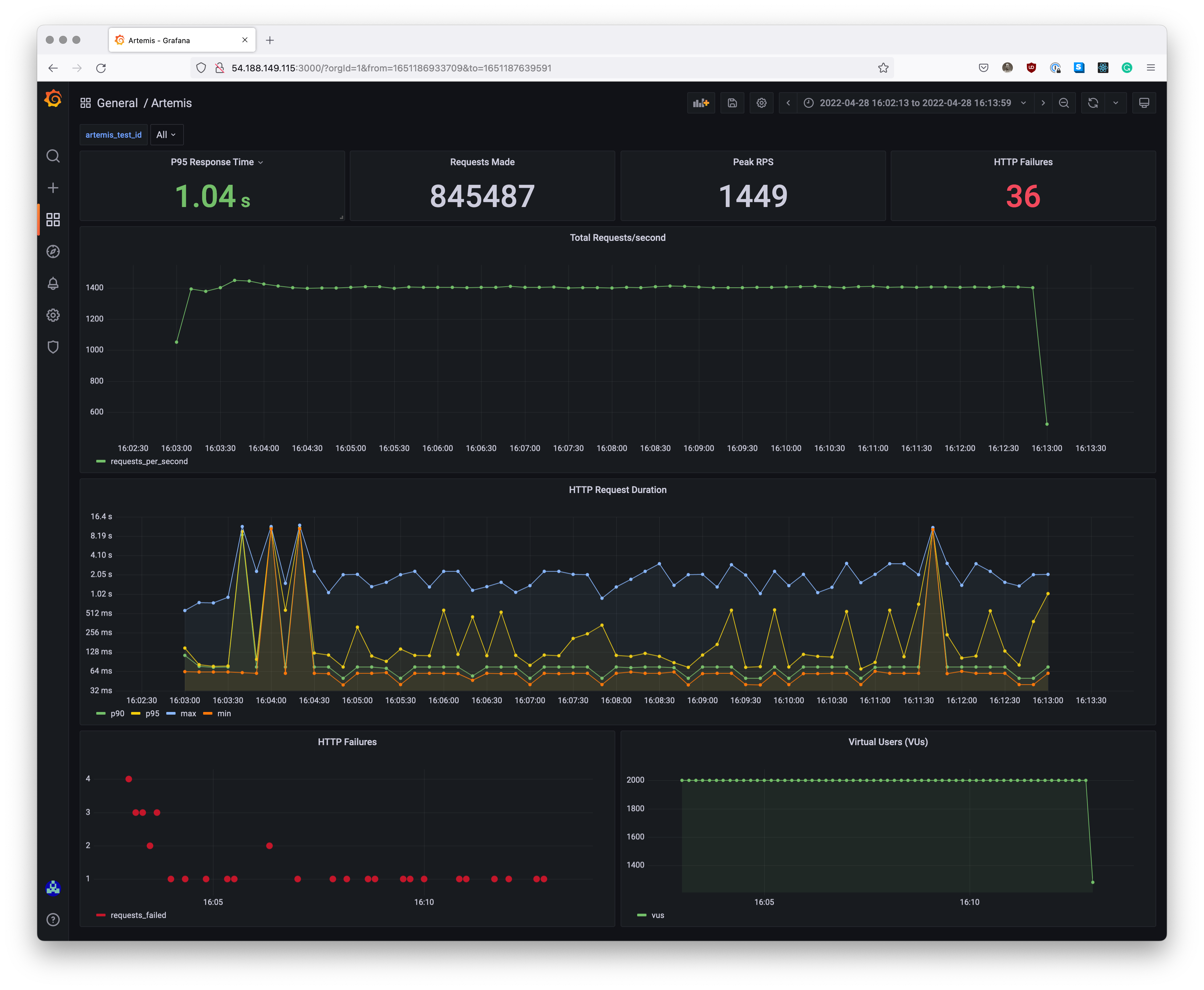Refresh the dashboard
Screen dimensions: 1204x990
(1093, 103)
